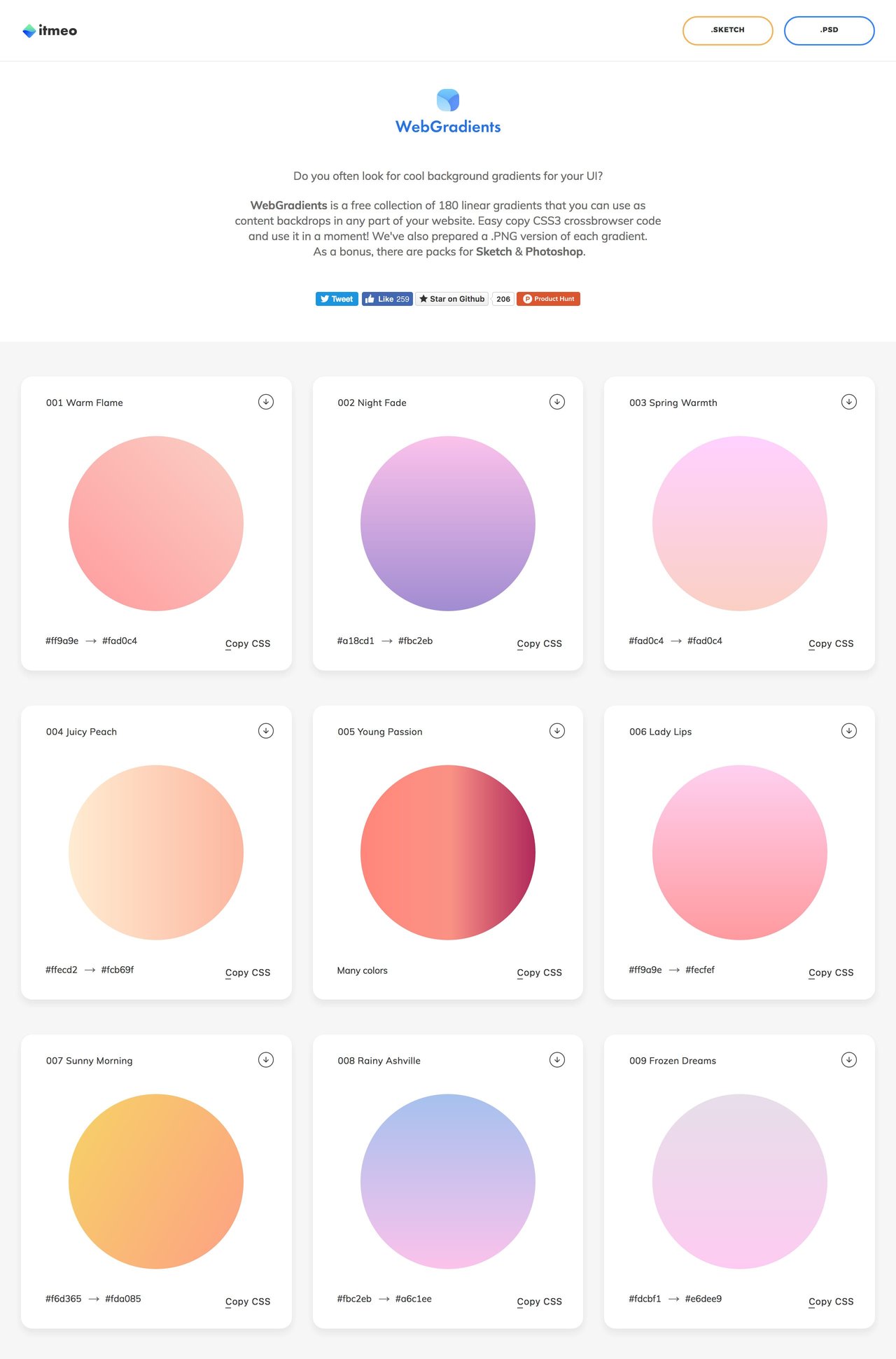
Task: Click the '004 Juicy Peach' title
Action: coord(82,732)
